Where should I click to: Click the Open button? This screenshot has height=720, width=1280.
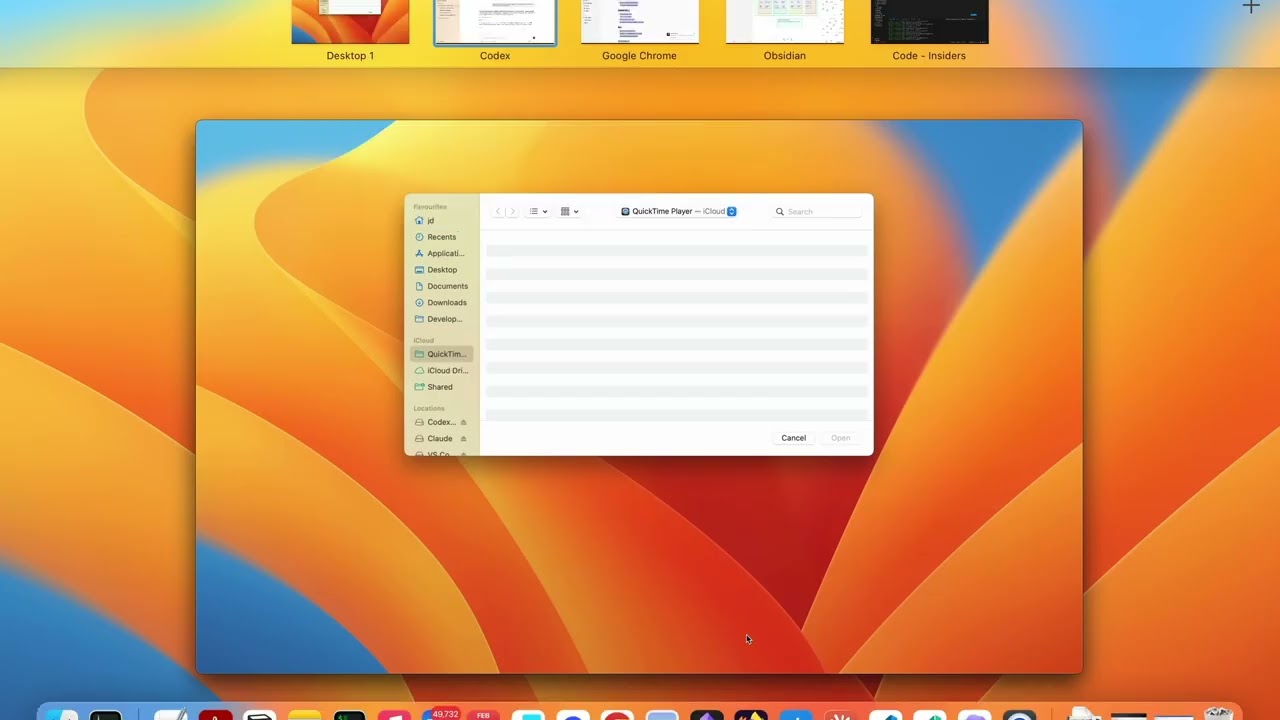pos(841,438)
